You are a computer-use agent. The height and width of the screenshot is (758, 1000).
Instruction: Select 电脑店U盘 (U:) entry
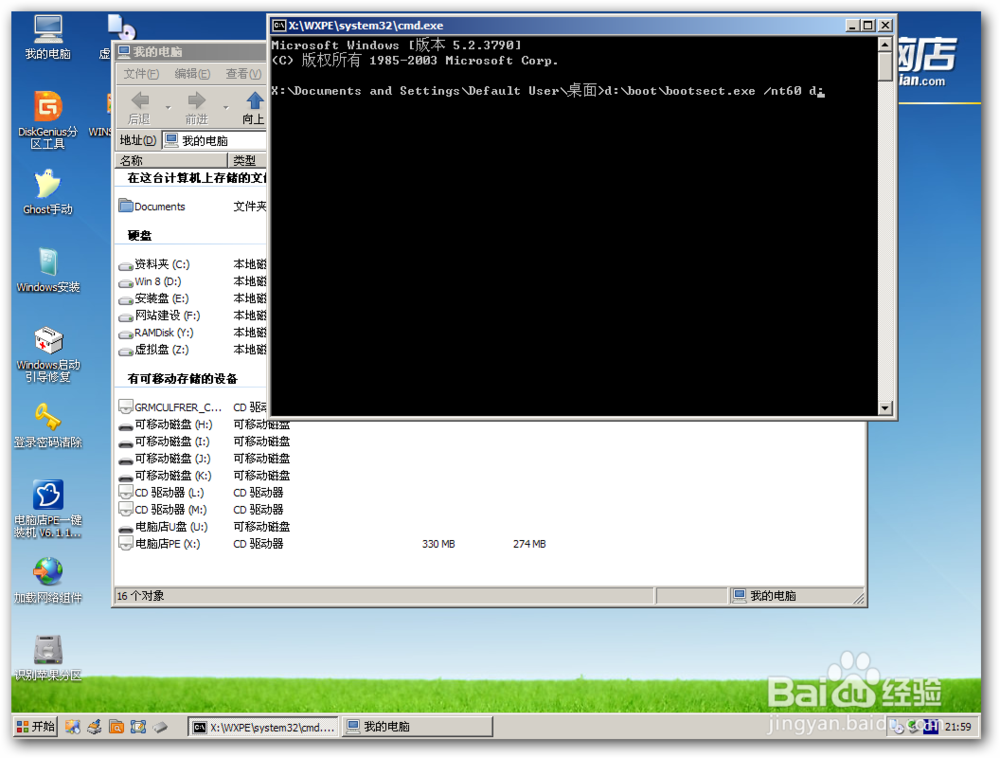click(163, 527)
